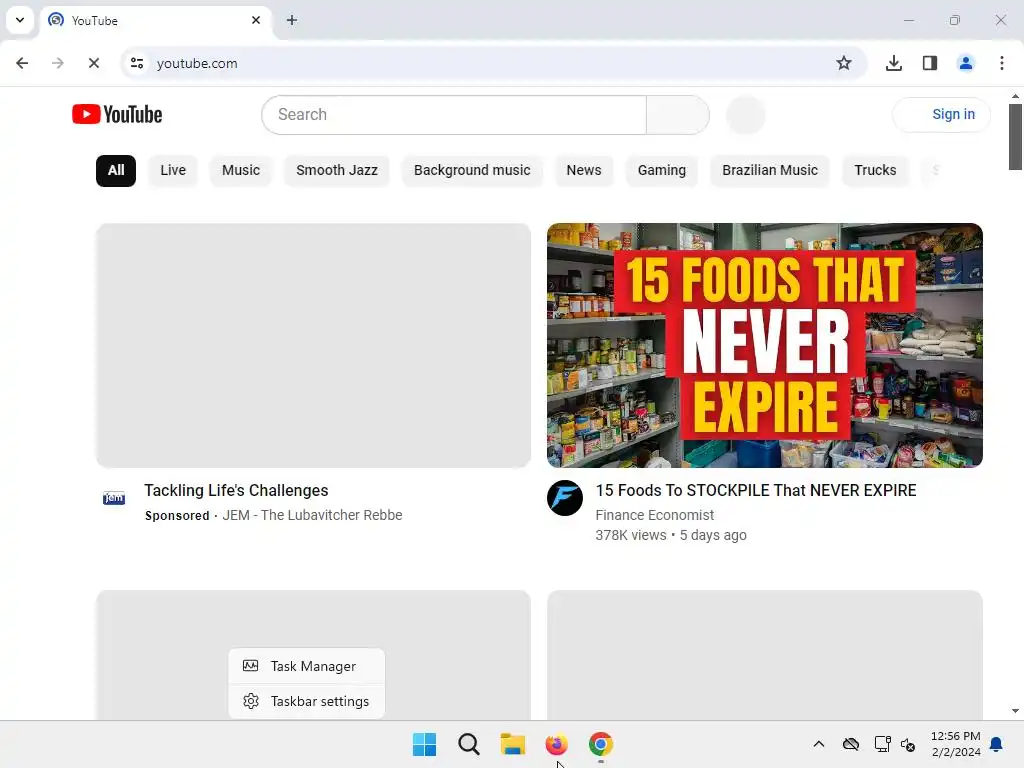Click JEM - The Lubavitcher Rebbe sponsor link

click(x=312, y=515)
